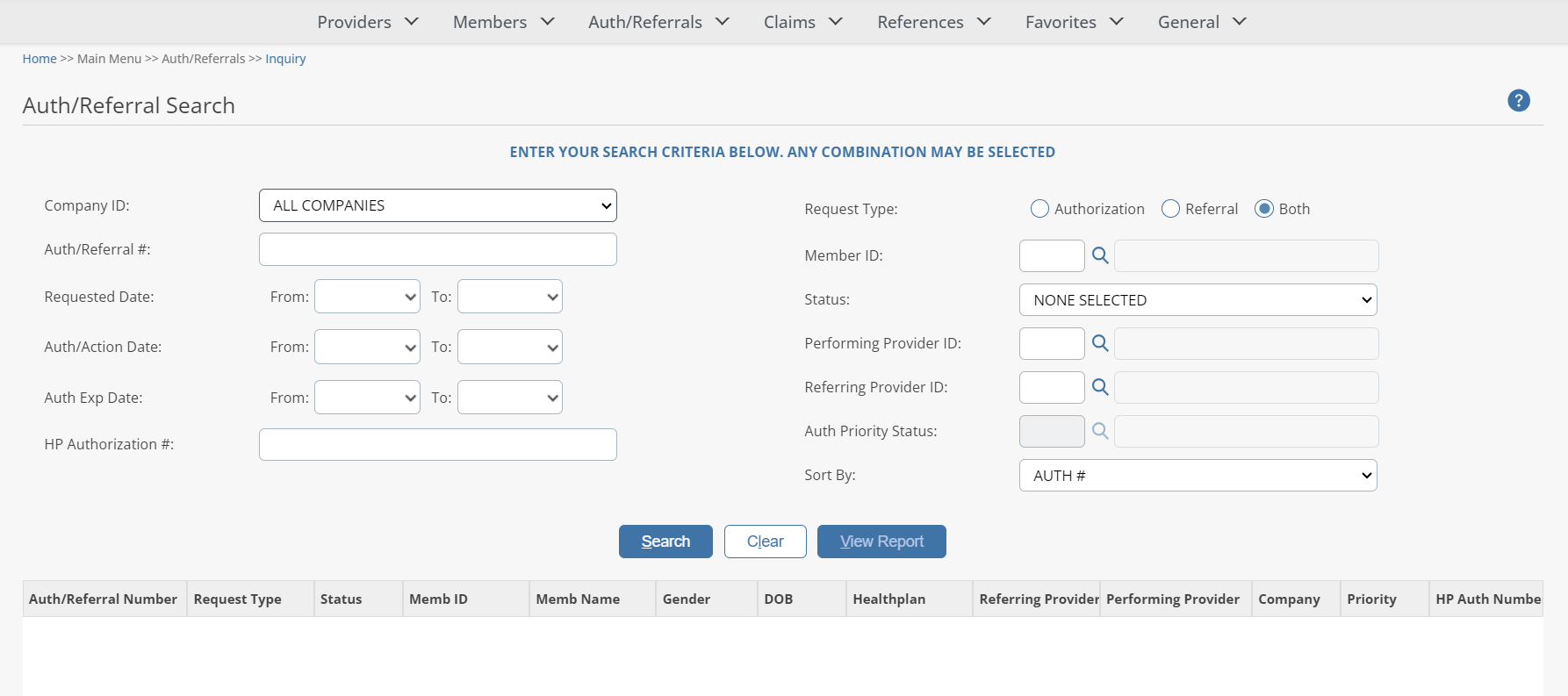Expand the Status dropdown list
This screenshot has height=696, width=1568.
tap(1198, 300)
